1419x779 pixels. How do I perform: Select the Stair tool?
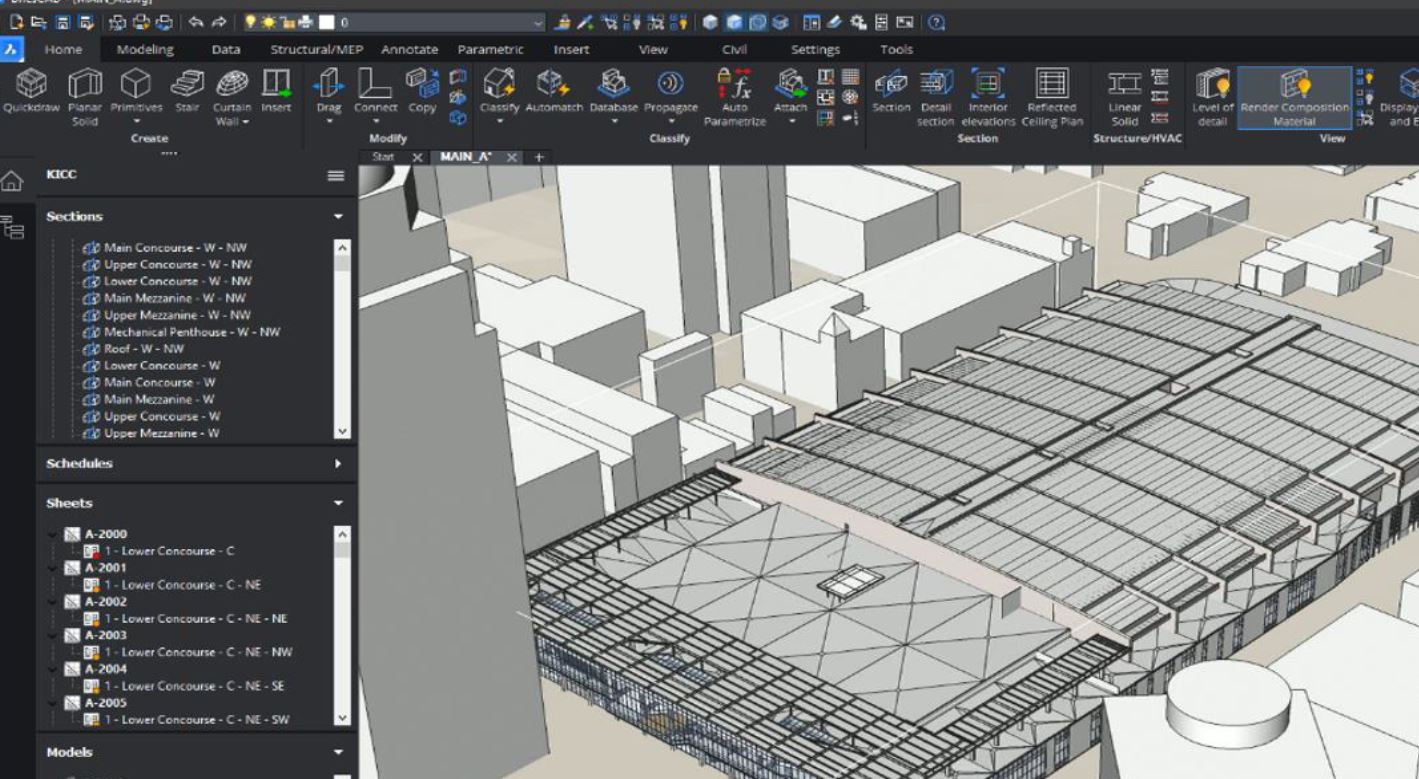[187, 92]
